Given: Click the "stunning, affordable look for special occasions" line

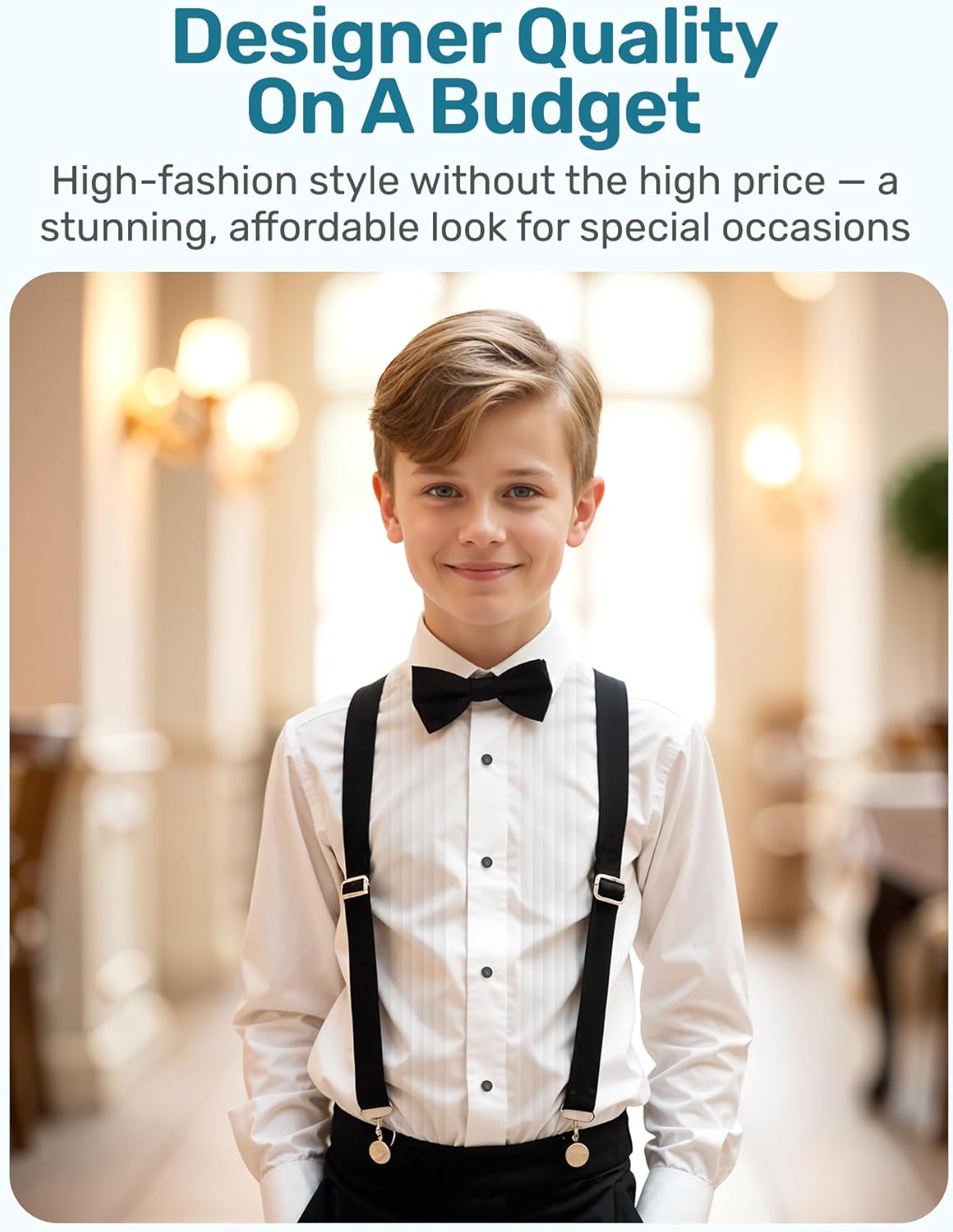Looking at the screenshot, I should (x=475, y=228).
